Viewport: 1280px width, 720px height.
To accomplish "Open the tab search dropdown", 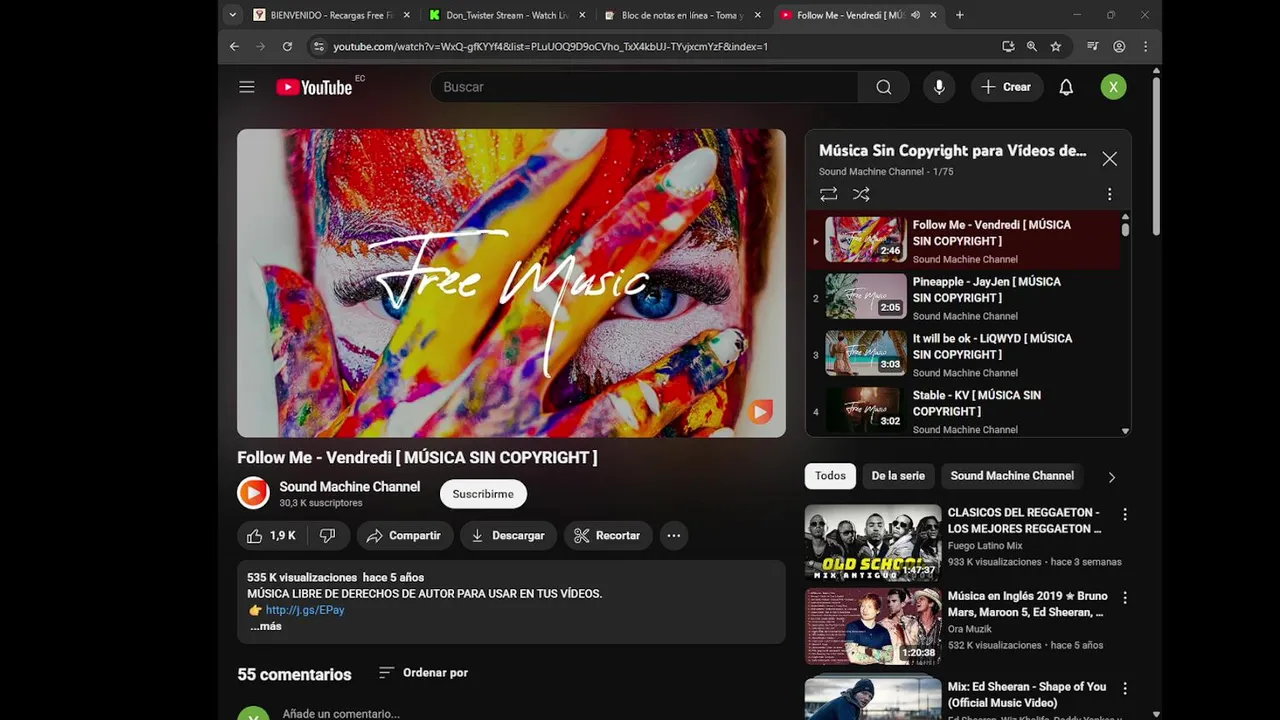I will [232, 15].
